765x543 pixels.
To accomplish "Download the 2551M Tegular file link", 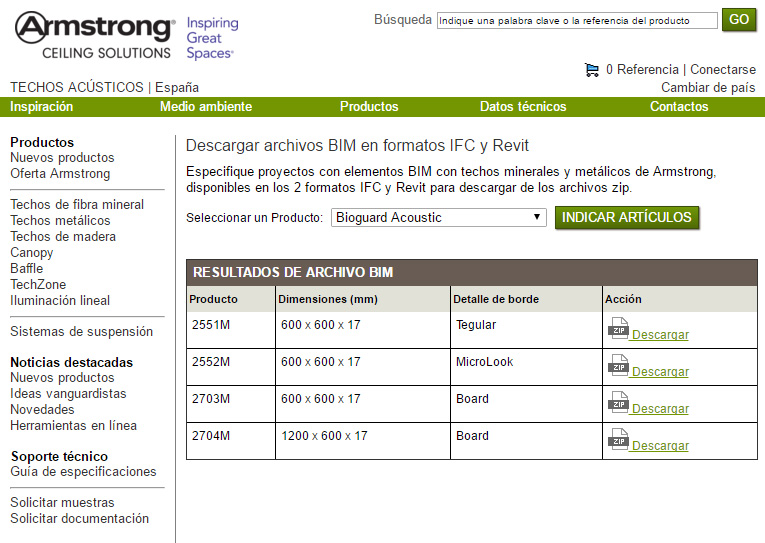I will coord(659,335).
